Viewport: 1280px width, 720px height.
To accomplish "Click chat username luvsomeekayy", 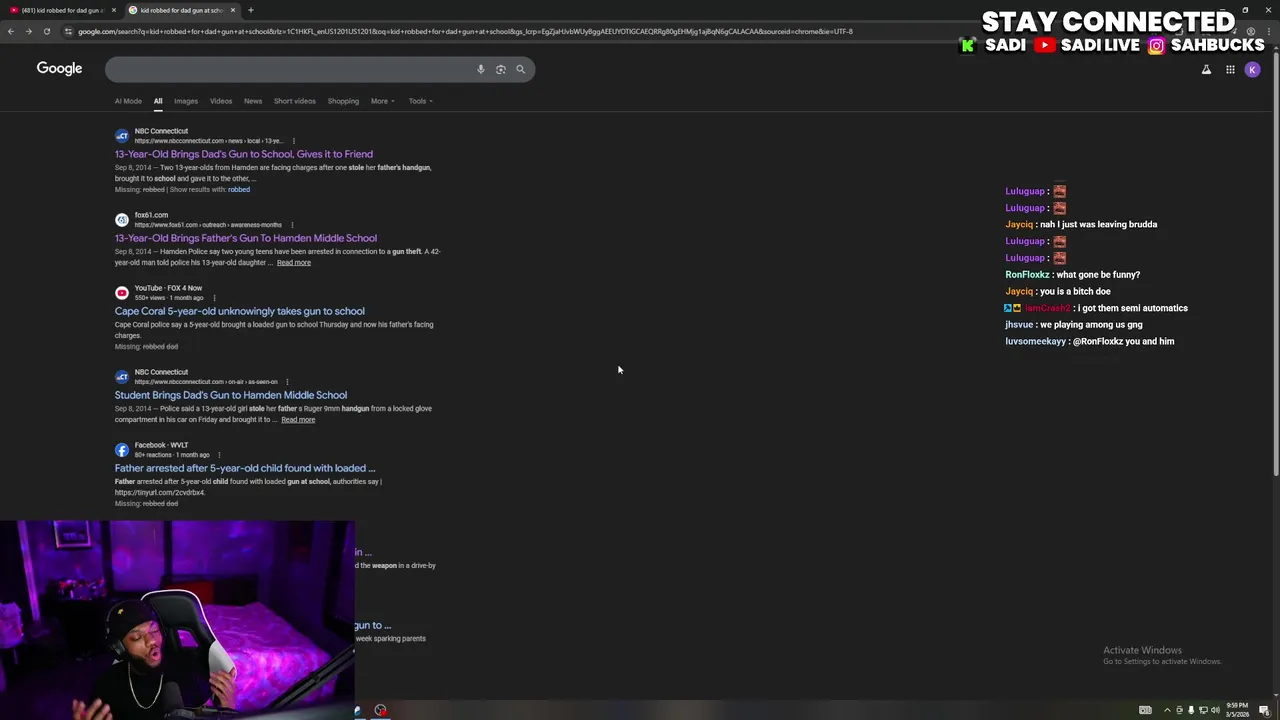I will pyautogui.click(x=1036, y=342).
